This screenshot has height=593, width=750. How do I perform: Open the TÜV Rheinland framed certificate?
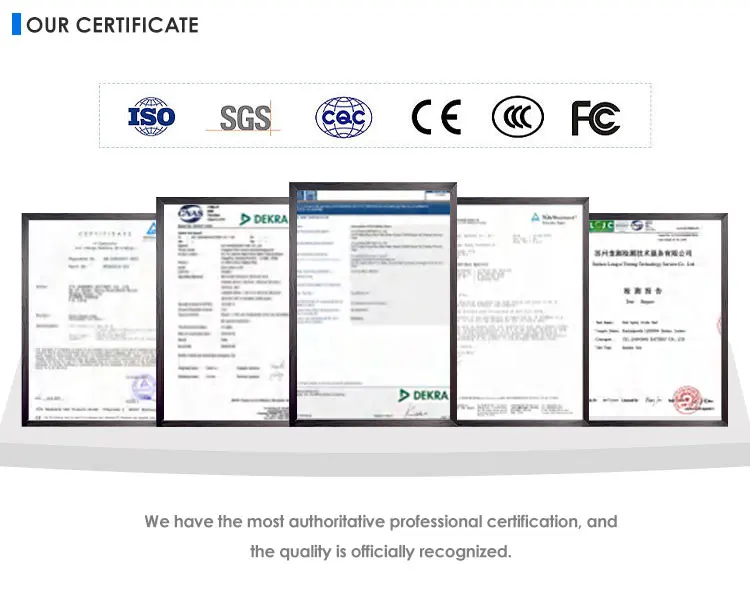[x=522, y=311]
